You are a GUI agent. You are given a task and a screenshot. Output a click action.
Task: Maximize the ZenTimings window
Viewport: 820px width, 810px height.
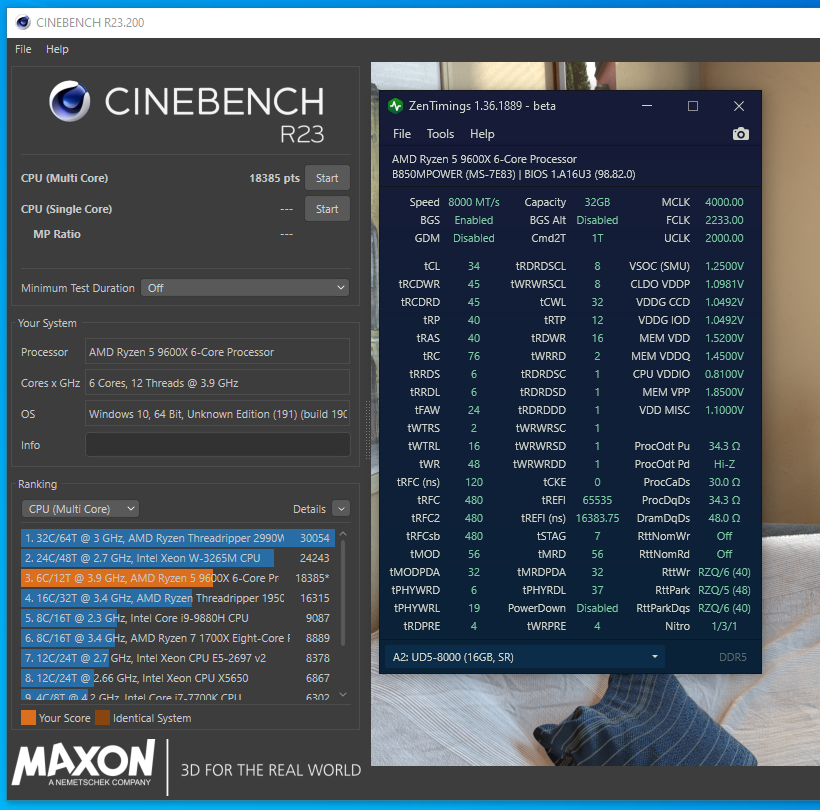pos(692,106)
